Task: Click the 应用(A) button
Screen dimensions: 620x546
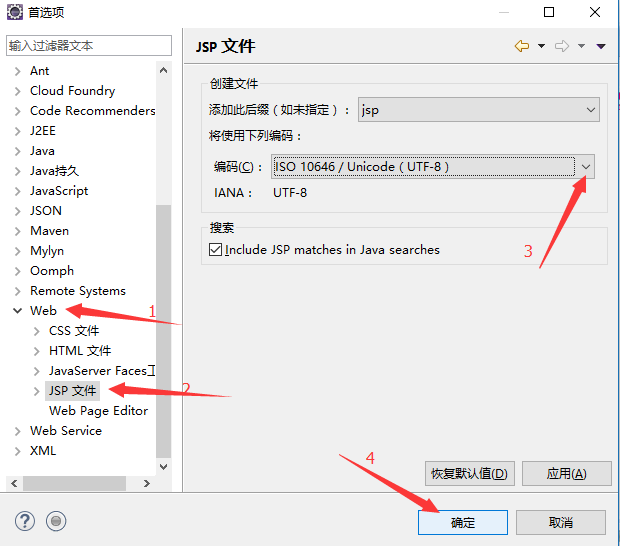Action: click(x=567, y=473)
